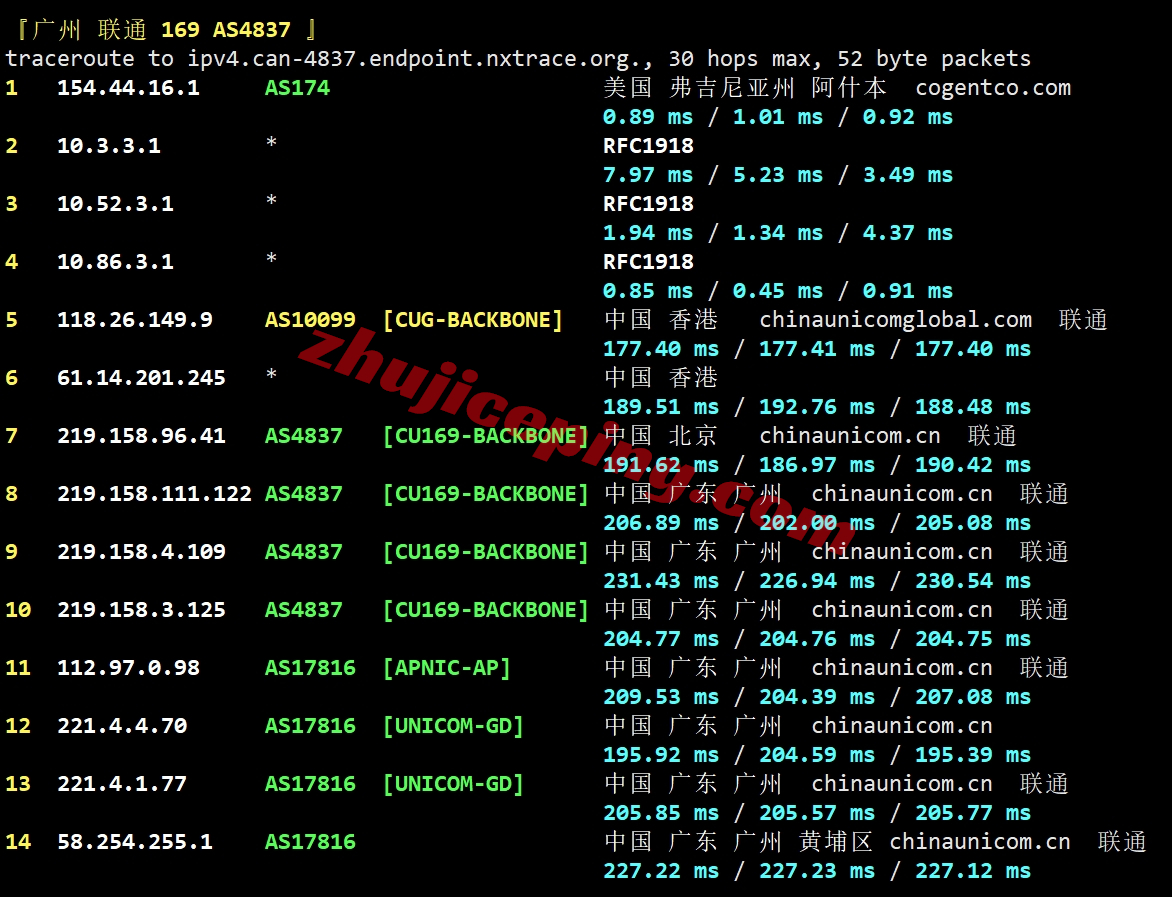The height and width of the screenshot is (897, 1172).
Task: Click the [APNIC-AP] tag
Action: point(446,668)
